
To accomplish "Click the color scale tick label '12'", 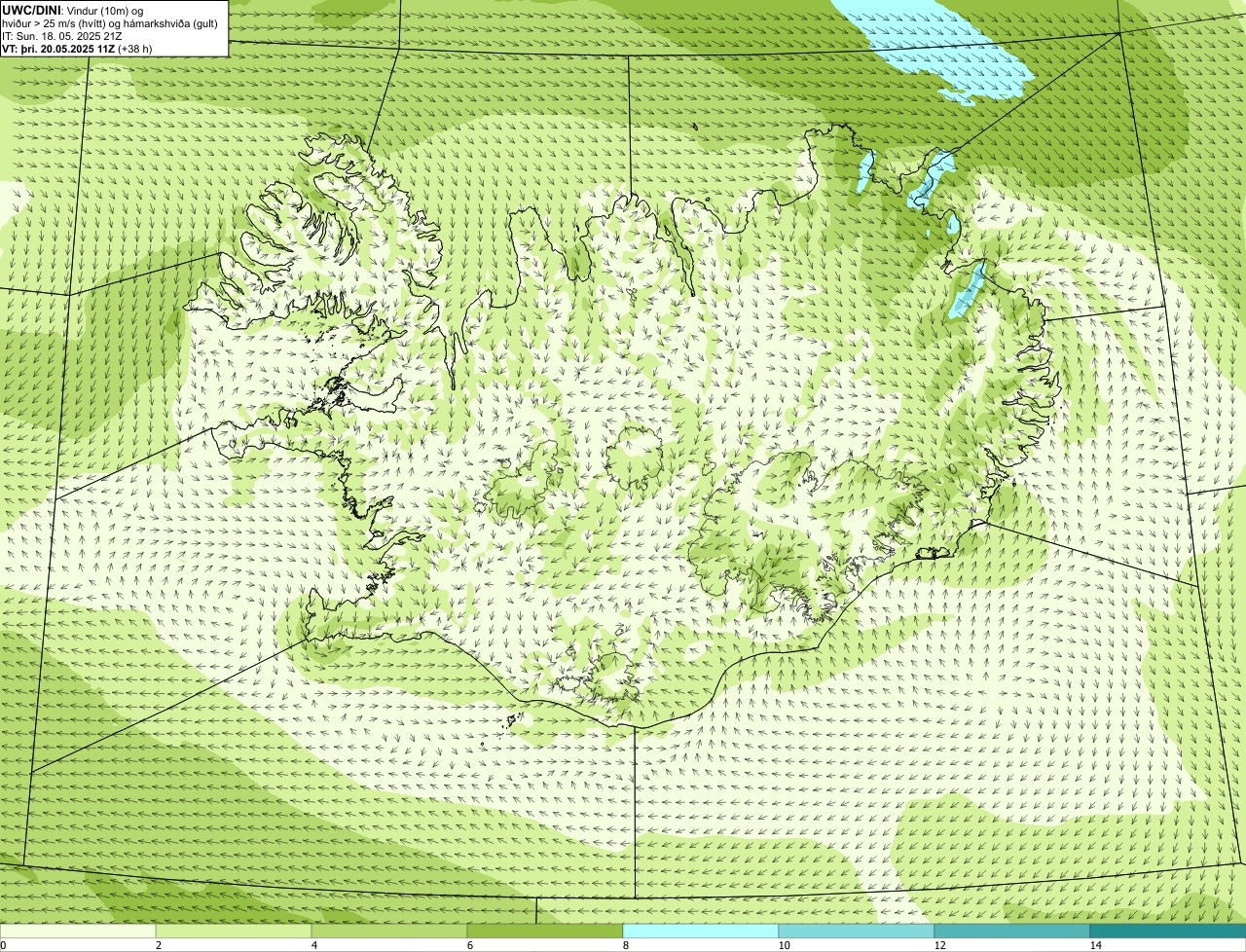I will coord(939,945).
